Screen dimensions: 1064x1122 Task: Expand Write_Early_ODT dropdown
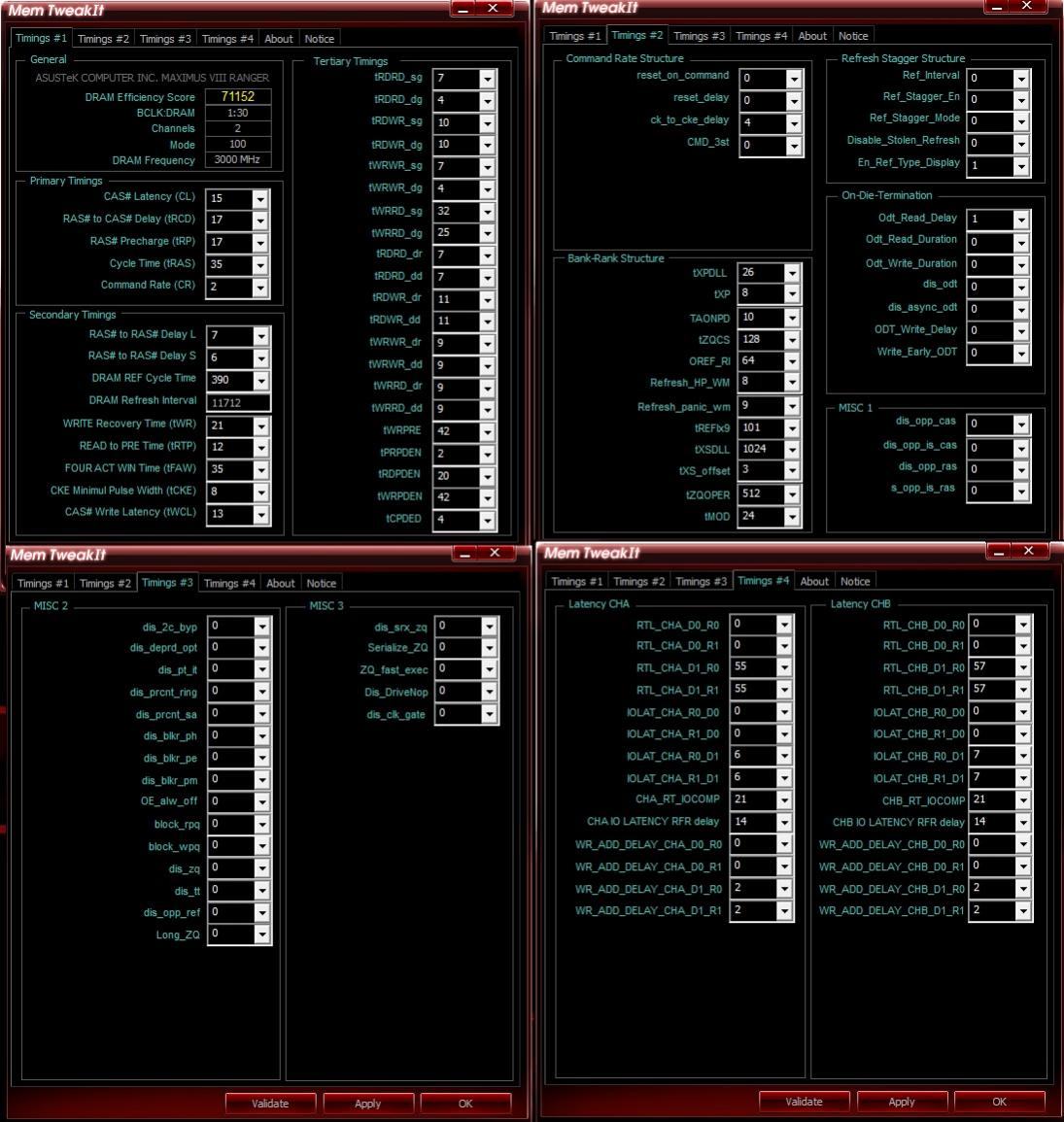pyautogui.click(x=1021, y=354)
